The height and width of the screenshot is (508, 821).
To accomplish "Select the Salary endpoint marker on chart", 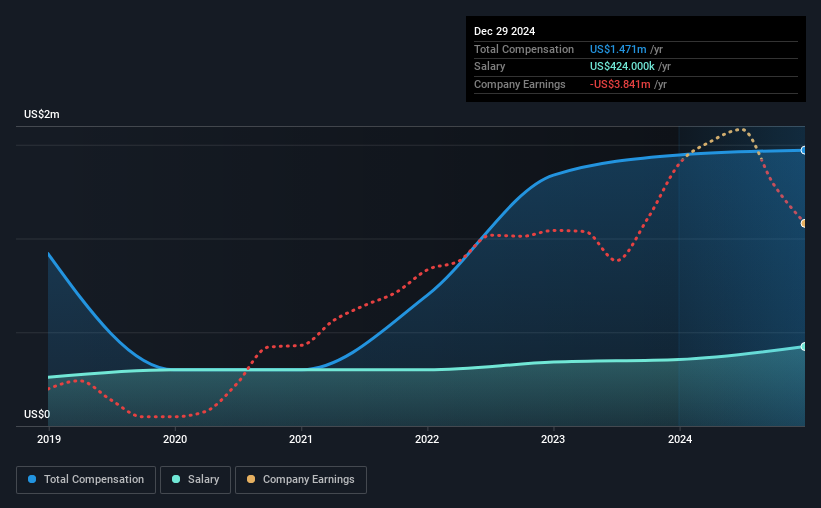I will coord(804,347).
